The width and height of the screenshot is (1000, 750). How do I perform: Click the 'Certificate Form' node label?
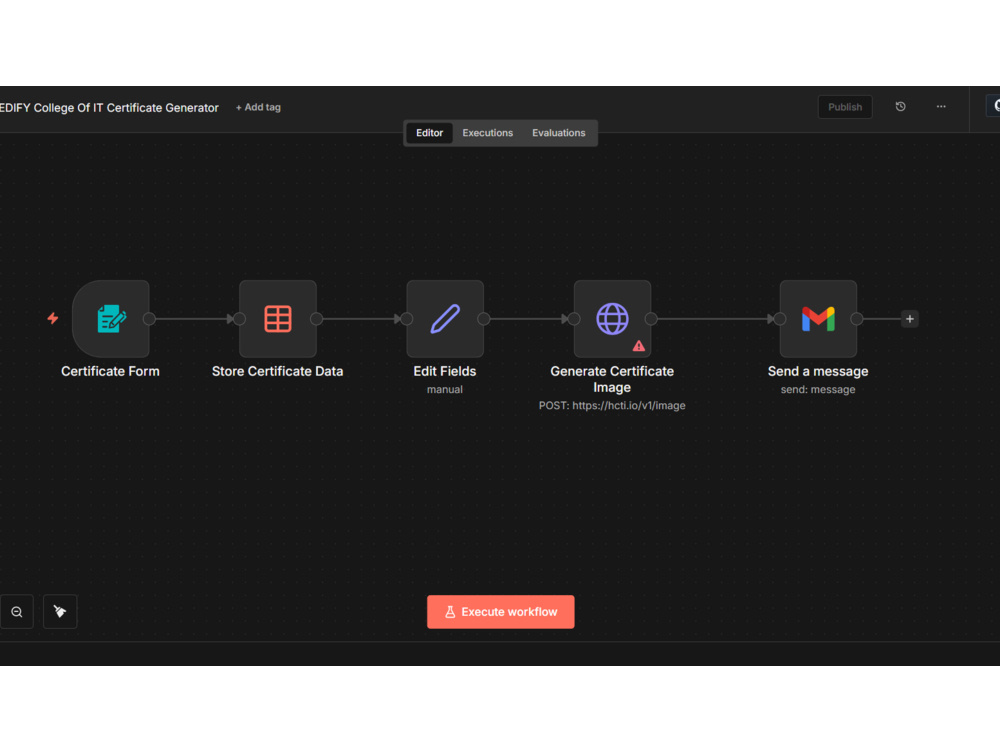click(110, 371)
